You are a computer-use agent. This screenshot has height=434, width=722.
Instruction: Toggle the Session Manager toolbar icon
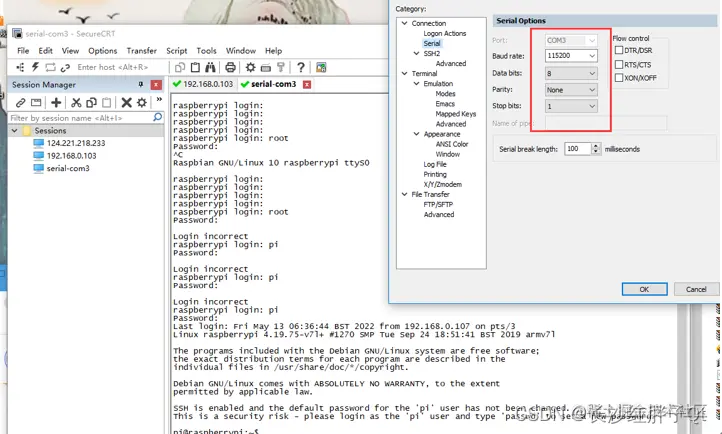pyautogui.click(x=20, y=67)
